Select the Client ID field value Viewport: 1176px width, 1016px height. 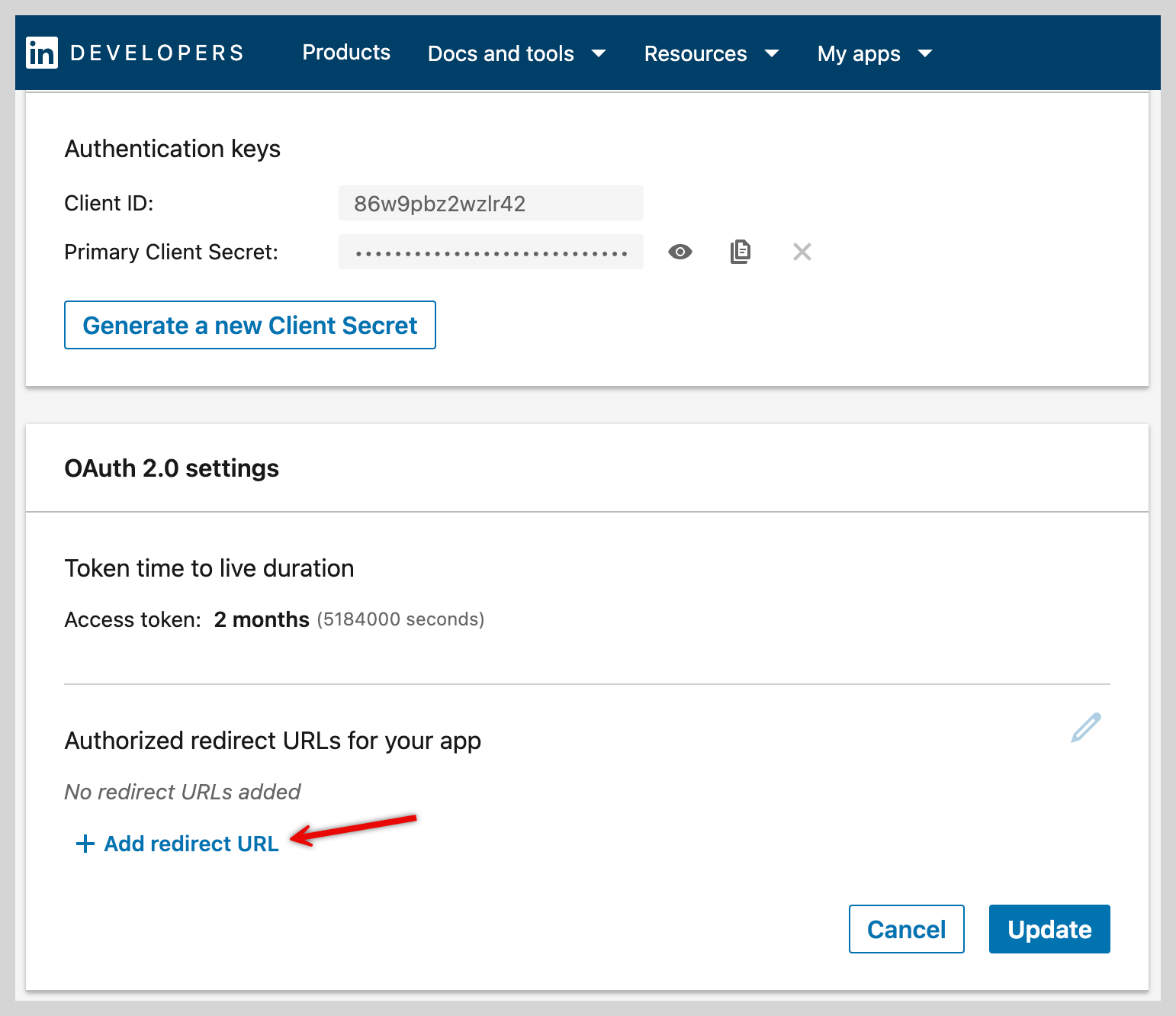coord(491,203)
